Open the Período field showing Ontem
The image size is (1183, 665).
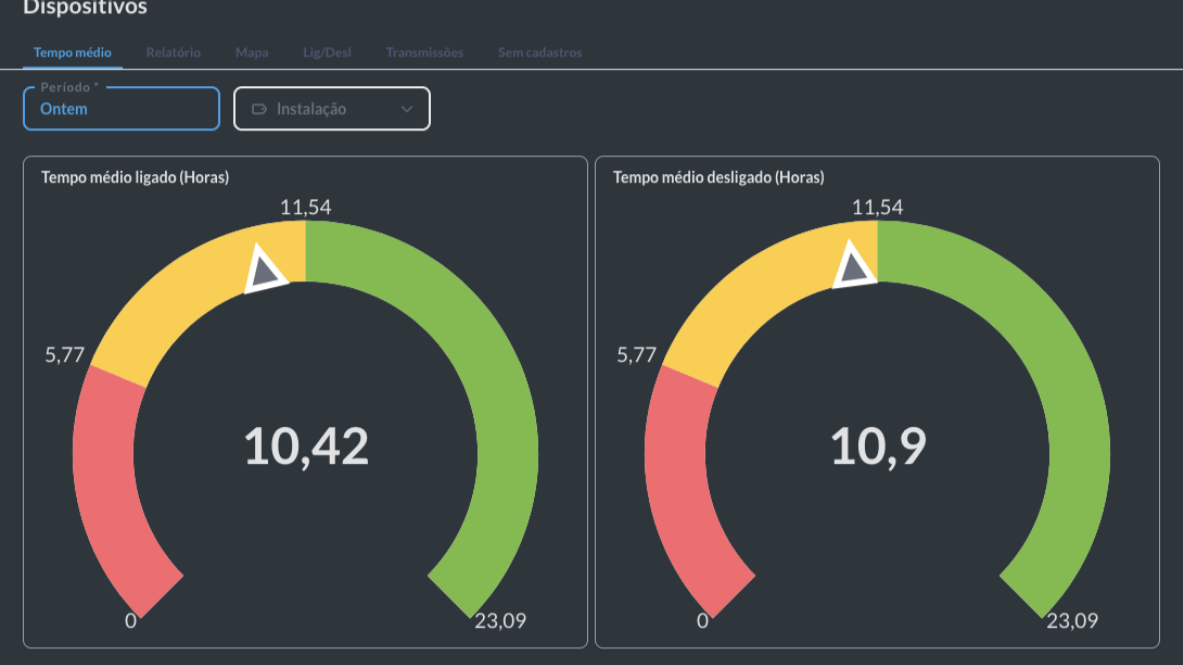click(x=121, y=109)
